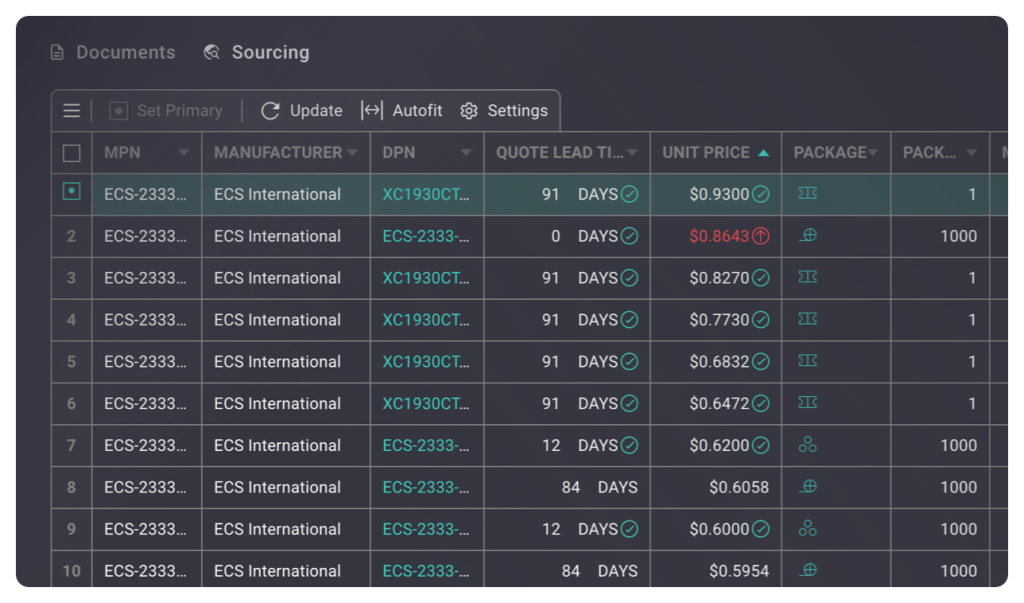
Task: Click the package reel icon in row 7
Action: click(x=808, y=445)
